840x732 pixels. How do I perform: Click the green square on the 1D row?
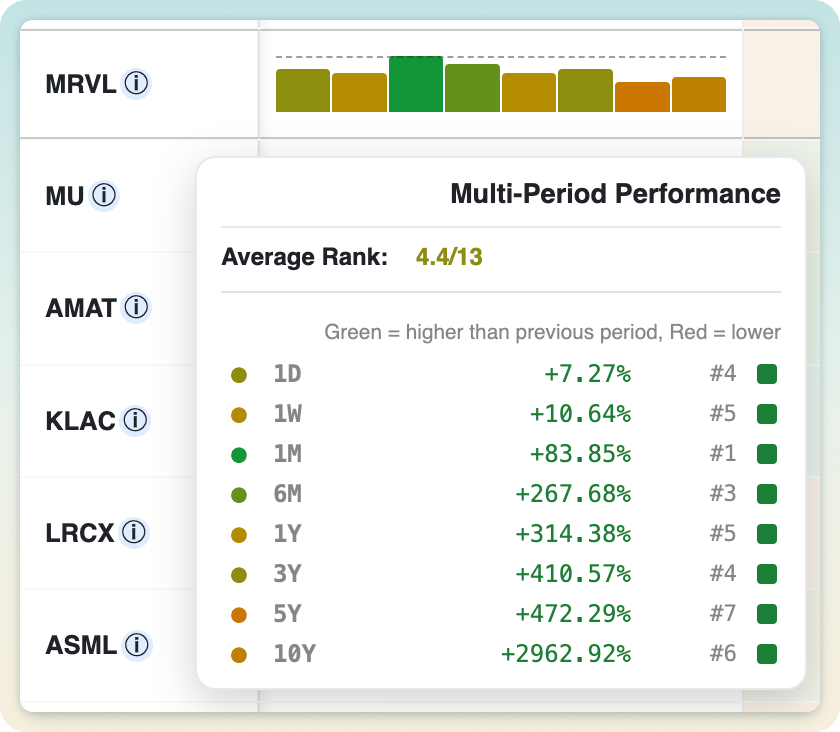click(x=767, y=374)
